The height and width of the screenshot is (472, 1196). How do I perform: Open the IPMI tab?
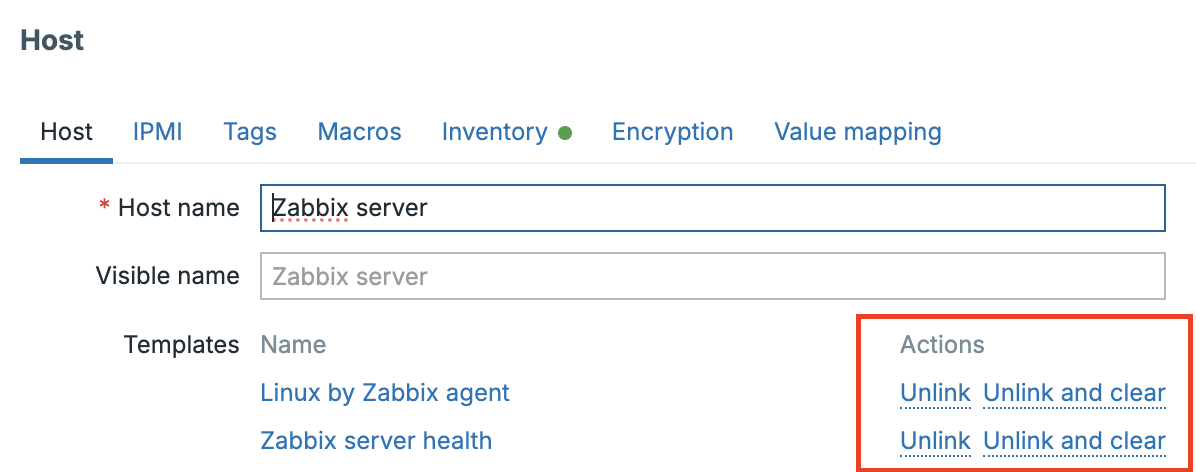coord(157,132)
